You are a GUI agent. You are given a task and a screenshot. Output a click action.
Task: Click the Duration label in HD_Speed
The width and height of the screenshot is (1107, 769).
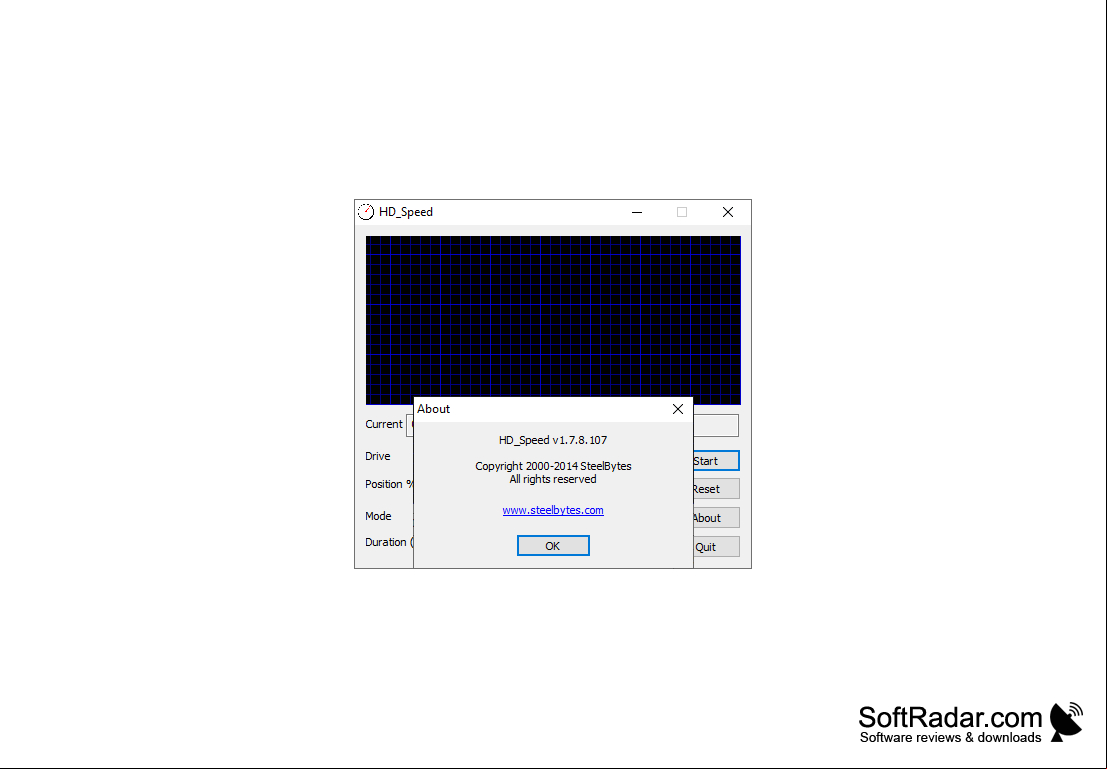click(x=389, y=542)
